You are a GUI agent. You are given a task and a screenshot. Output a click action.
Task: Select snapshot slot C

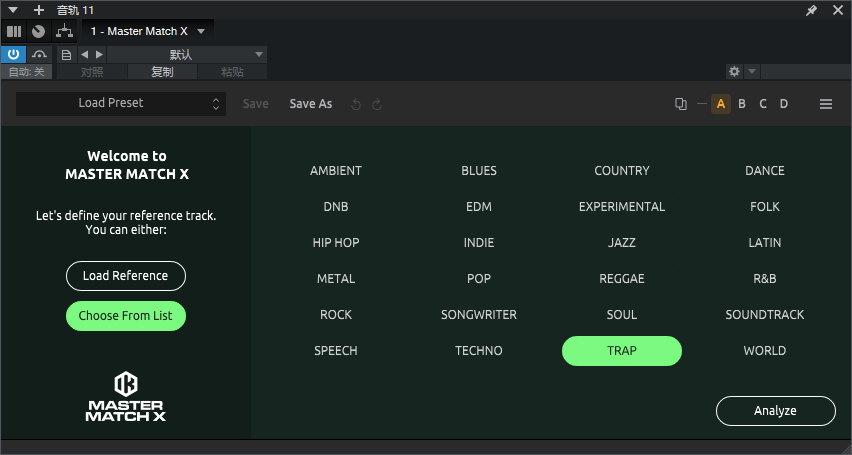coord(763,104)
